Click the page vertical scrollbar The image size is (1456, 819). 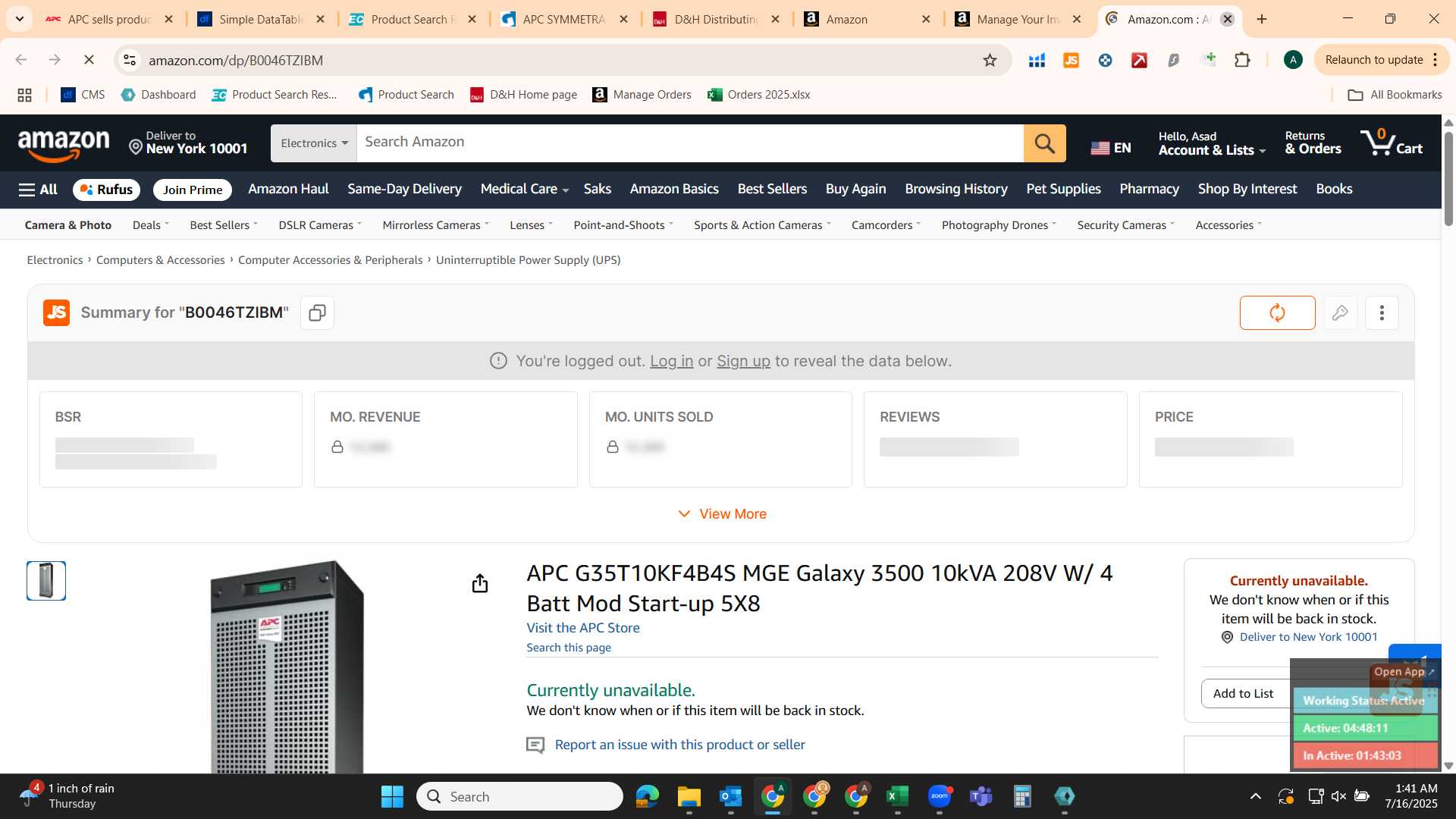(1448, 178)
